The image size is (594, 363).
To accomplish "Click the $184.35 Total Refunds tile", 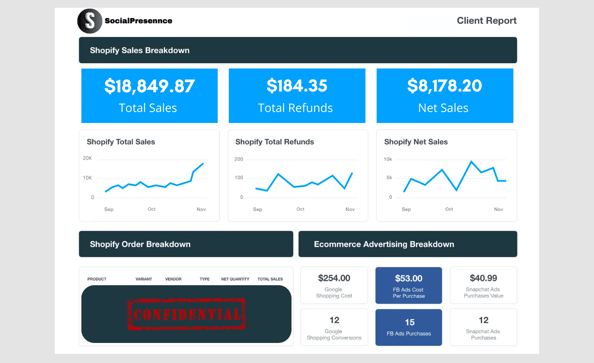I will (297, 95).
